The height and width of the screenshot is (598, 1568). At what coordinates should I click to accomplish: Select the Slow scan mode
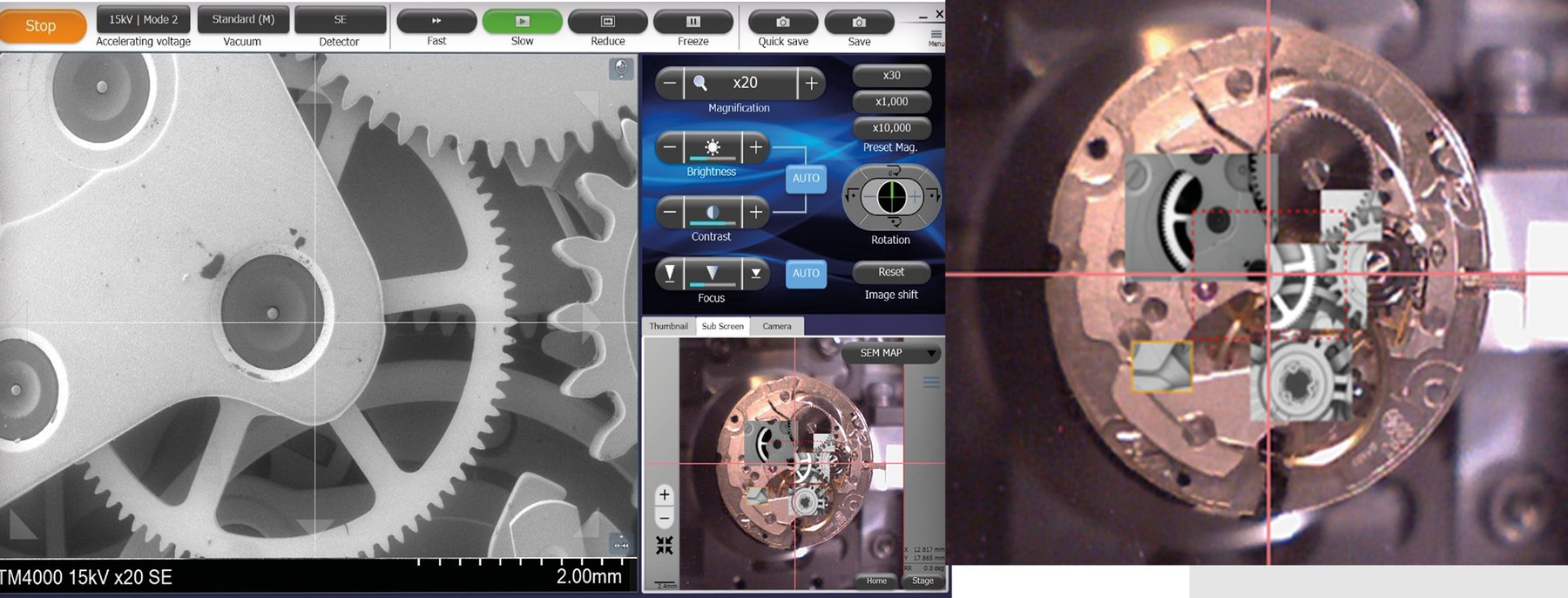(x=522, y=21)
